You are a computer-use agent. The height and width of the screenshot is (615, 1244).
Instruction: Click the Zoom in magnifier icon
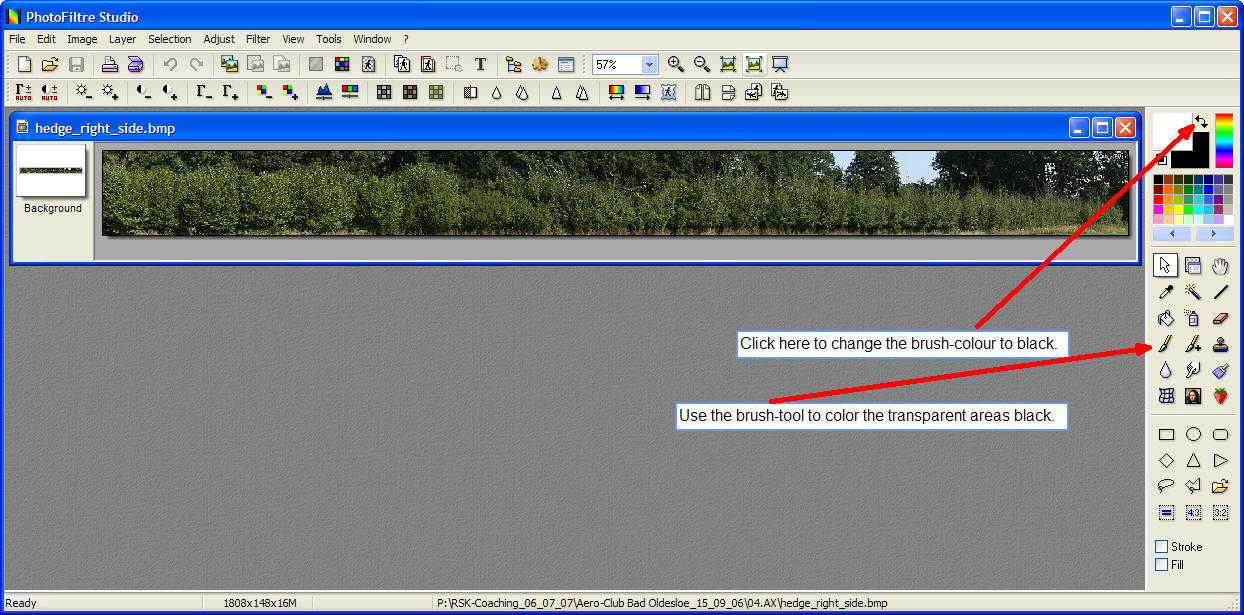tap(676, 64)
